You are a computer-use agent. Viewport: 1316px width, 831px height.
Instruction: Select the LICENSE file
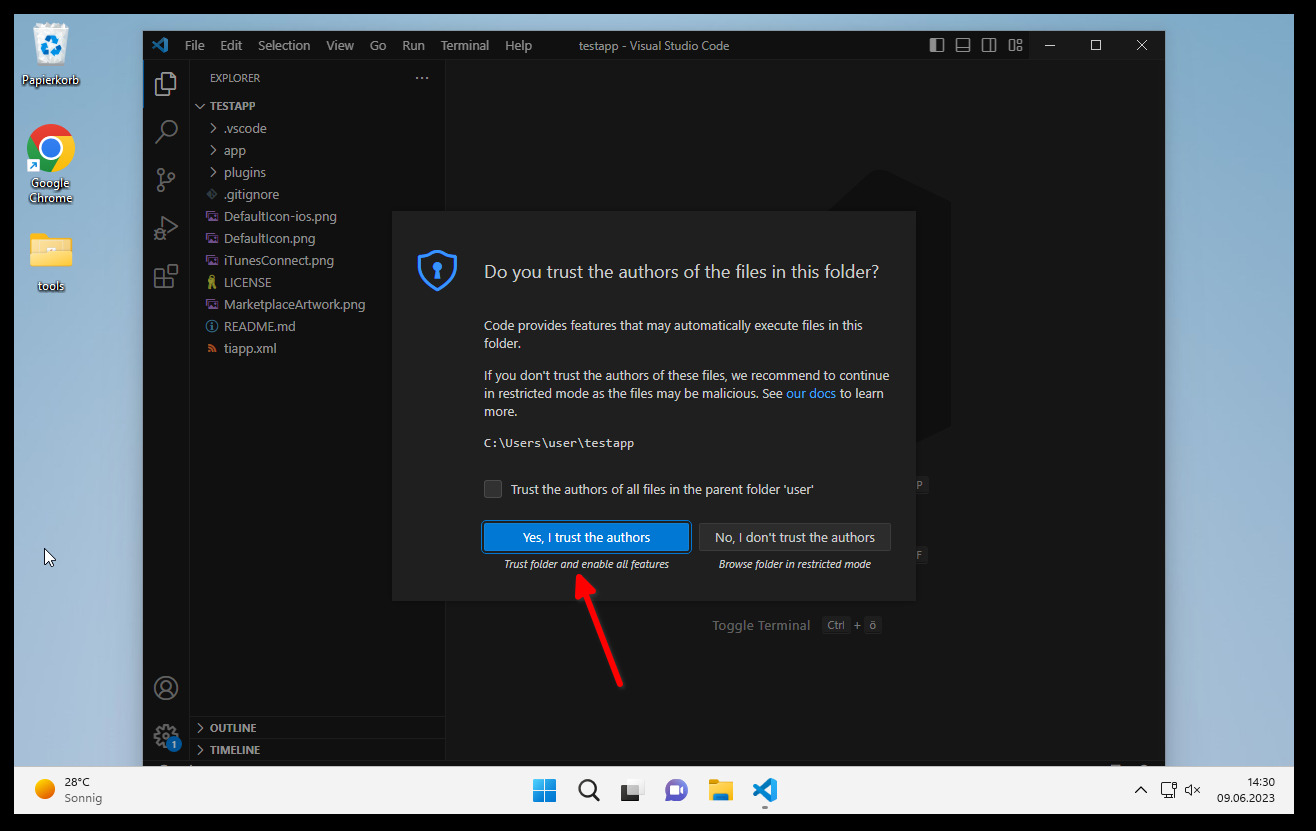(317, 282)
